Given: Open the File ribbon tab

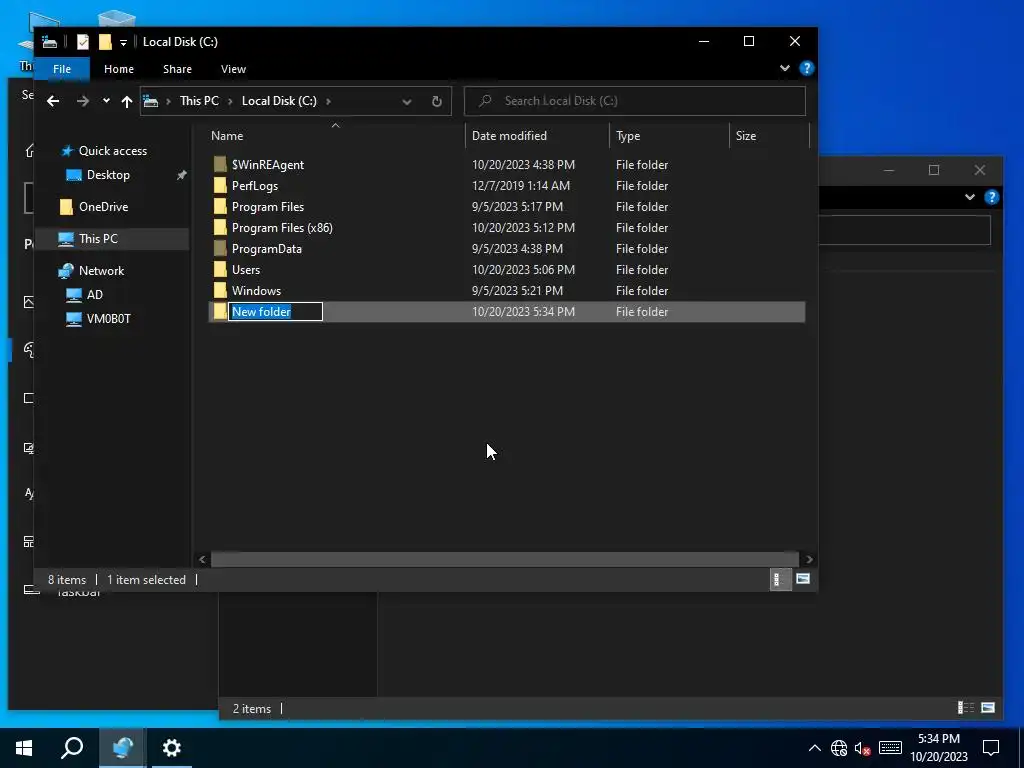Looking at the screenshot, I should coord(62,69).
